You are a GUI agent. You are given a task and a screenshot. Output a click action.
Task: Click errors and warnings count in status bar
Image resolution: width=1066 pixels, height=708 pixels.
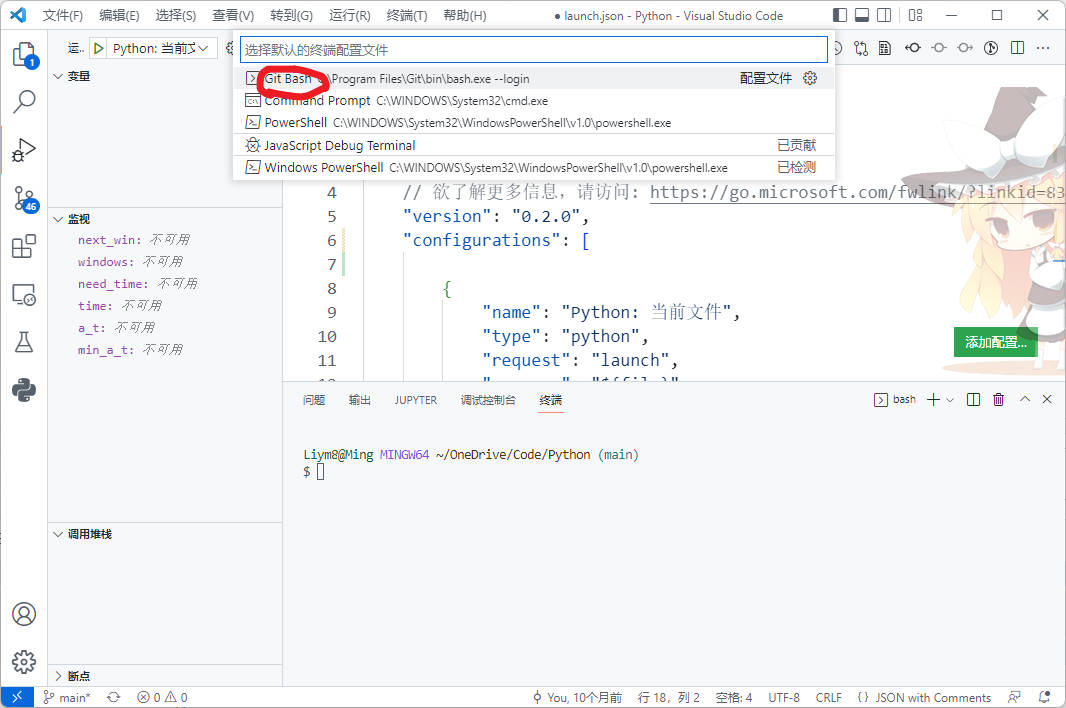click(162, 697)
